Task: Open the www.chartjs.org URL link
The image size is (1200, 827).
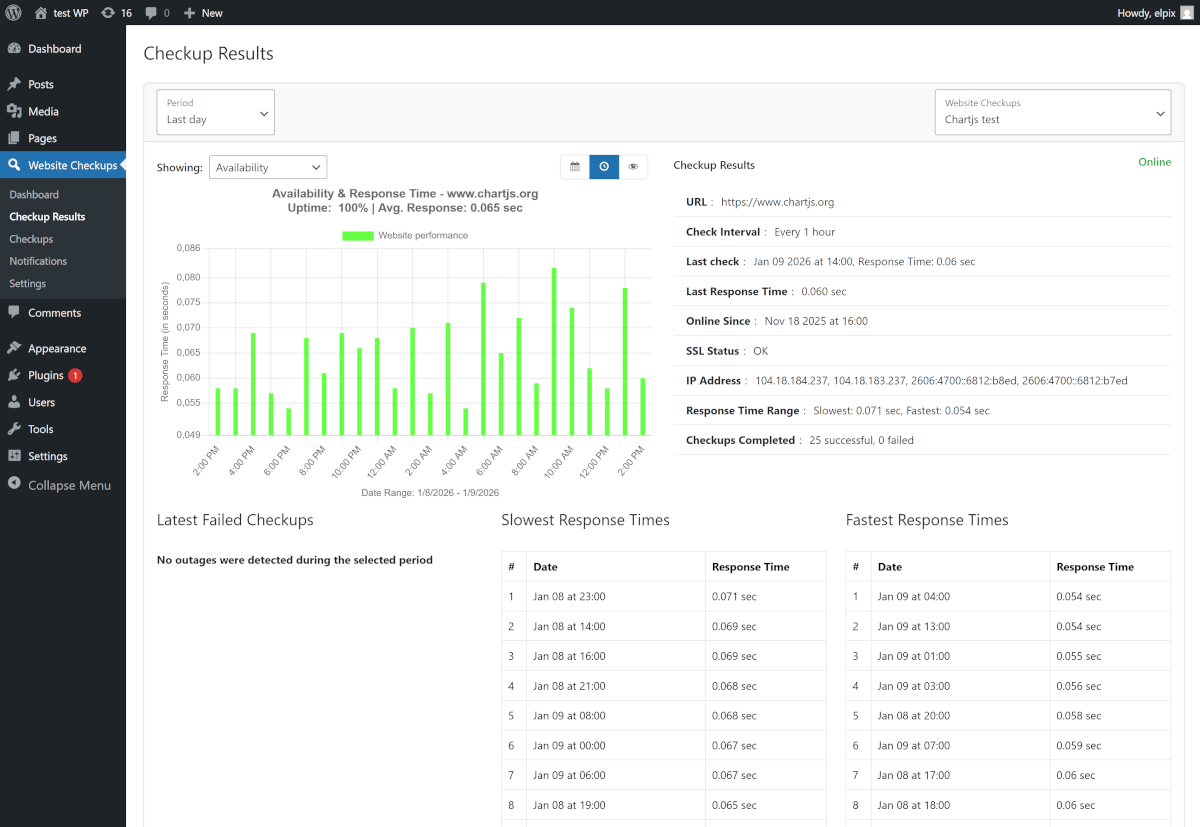Action: point(777,202)
